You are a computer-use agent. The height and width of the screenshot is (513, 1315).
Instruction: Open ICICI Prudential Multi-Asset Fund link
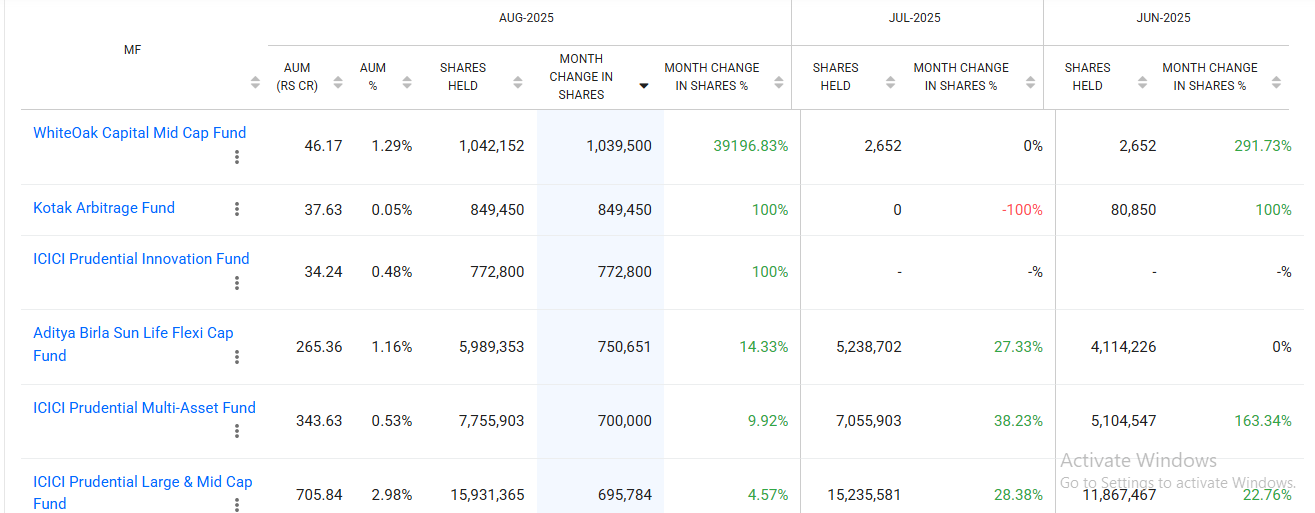[144, 408]
